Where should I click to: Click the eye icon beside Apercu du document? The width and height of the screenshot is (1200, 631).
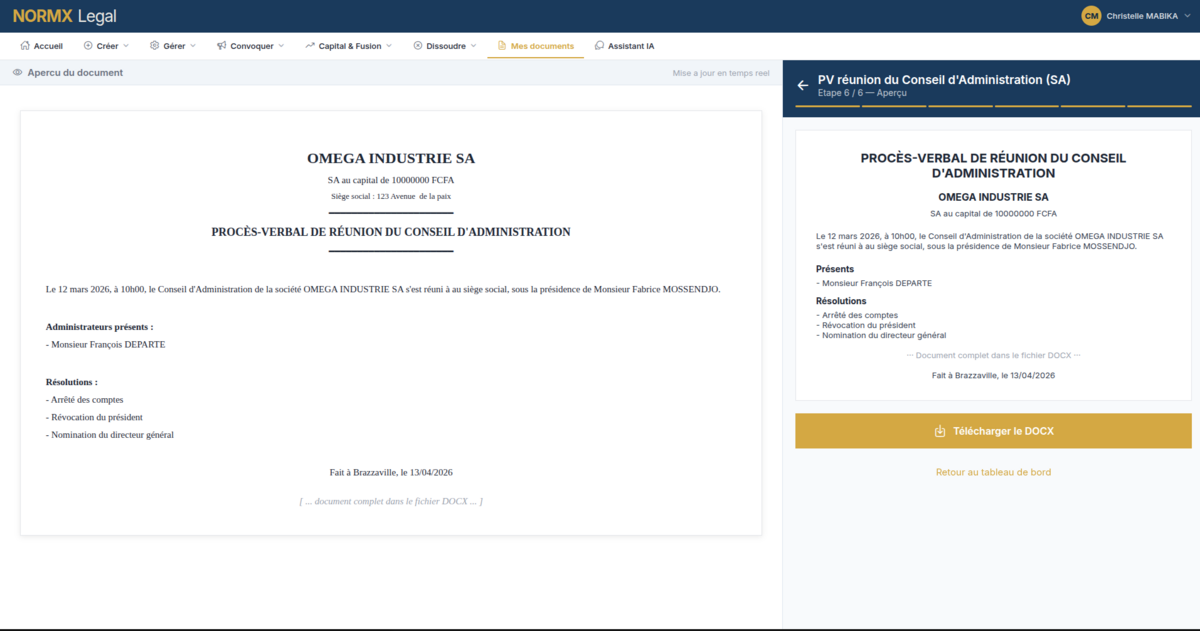point(18,73)
